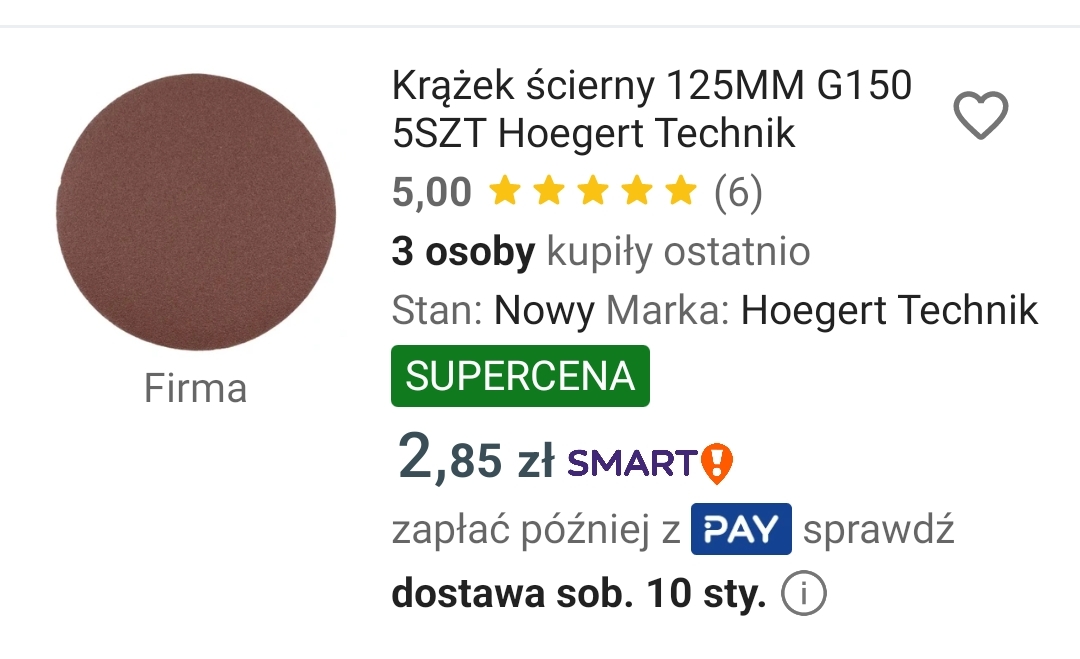Viewport: 1080px width, 659px height.
Task: Click the sprawdź link
Action: pyautogui.click(x=879, y=530)
